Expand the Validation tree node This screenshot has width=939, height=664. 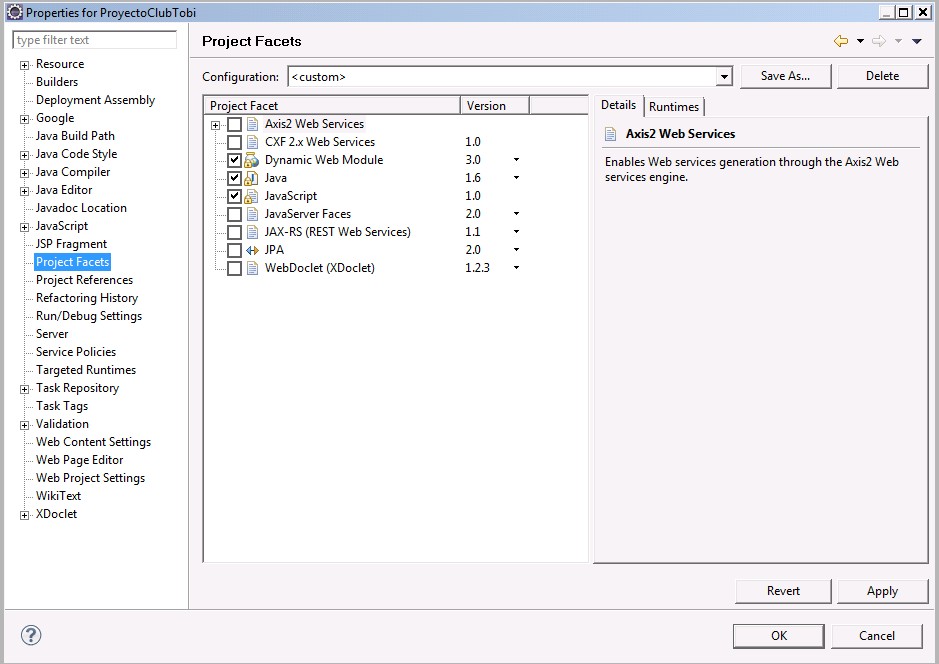(x=24, y=426)
